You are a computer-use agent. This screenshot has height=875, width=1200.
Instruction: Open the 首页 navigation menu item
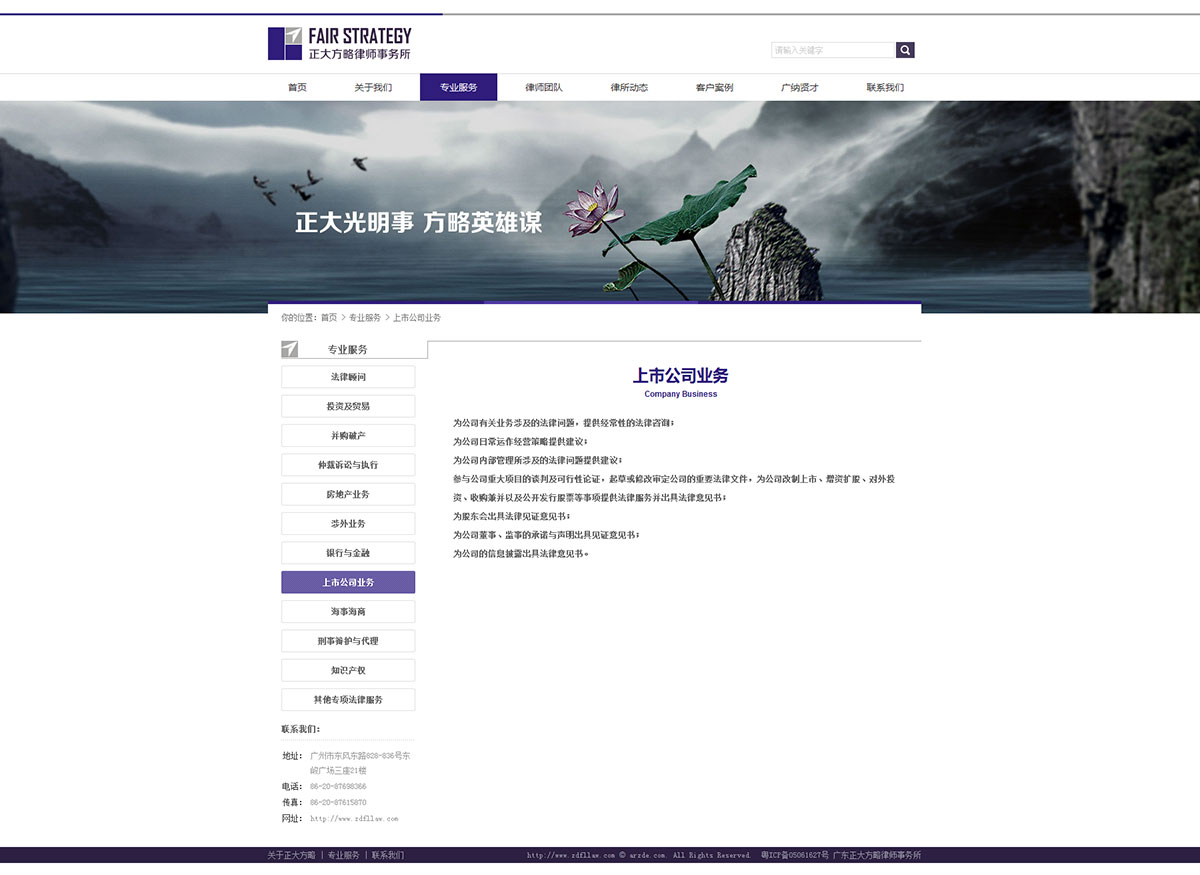pyautogui.click(x=297, y=88)
